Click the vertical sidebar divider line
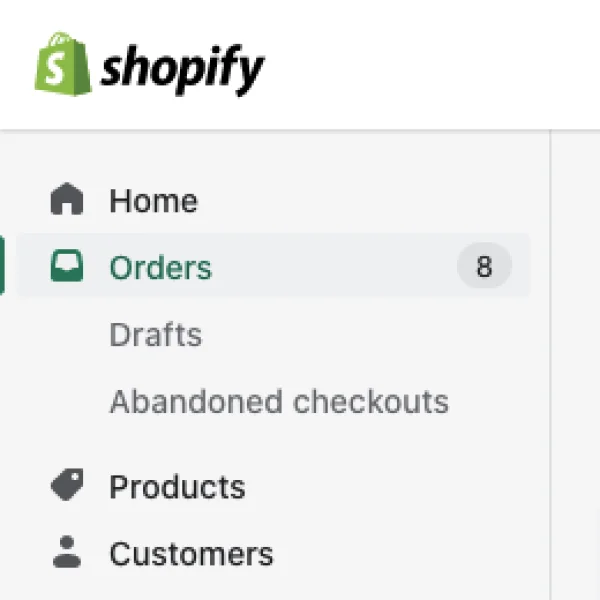Viewport: 600px width, 600px height. pyautogui.click(x=550, y=365)
